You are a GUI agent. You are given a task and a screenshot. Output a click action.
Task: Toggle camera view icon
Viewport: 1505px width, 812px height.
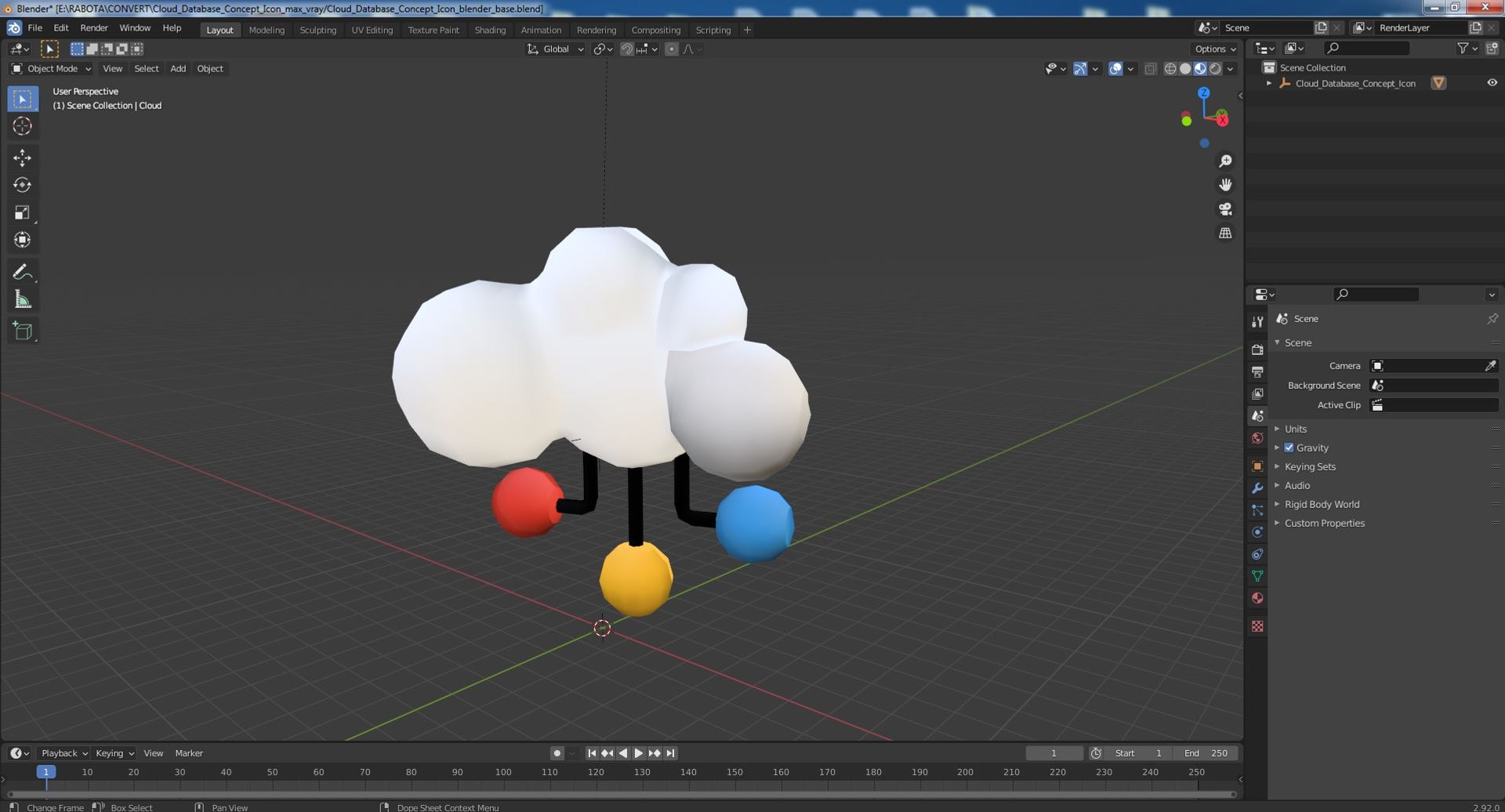point(1225,209)
